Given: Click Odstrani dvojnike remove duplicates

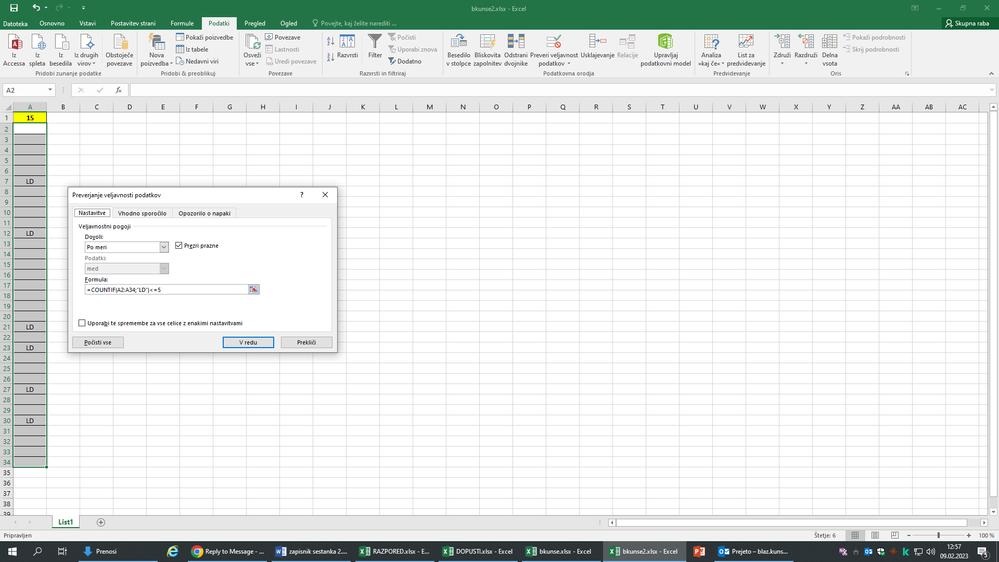Looking at the screenshot, I should (x=515, y=50).
